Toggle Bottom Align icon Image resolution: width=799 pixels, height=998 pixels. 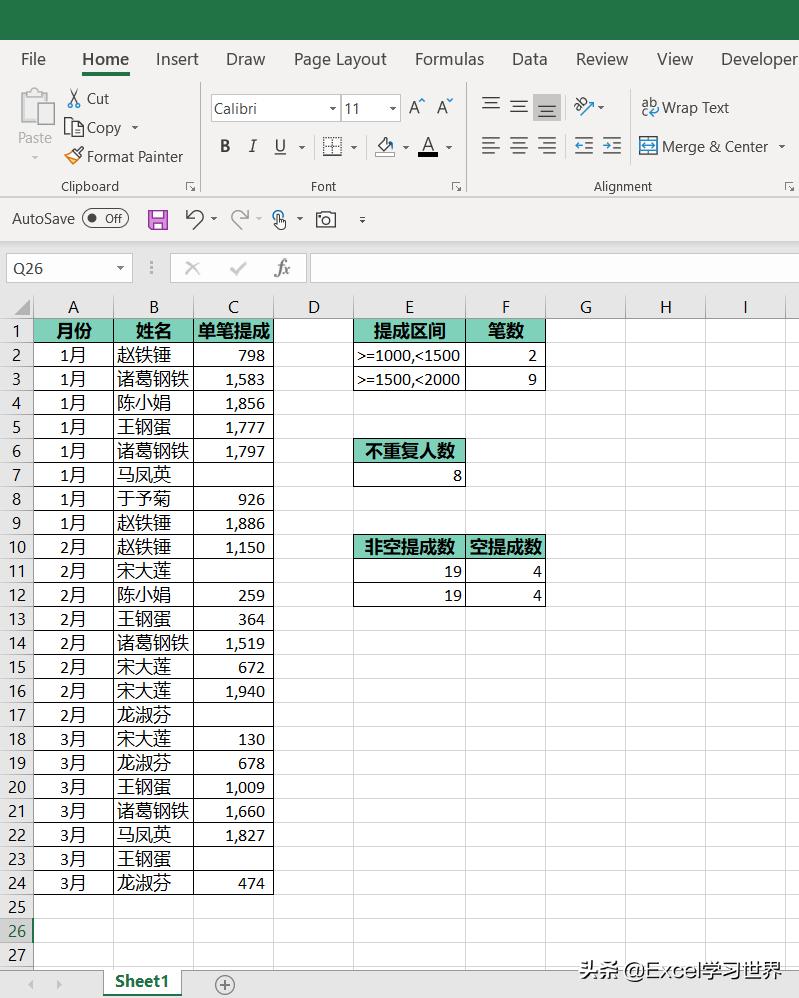tap(547, 108)
